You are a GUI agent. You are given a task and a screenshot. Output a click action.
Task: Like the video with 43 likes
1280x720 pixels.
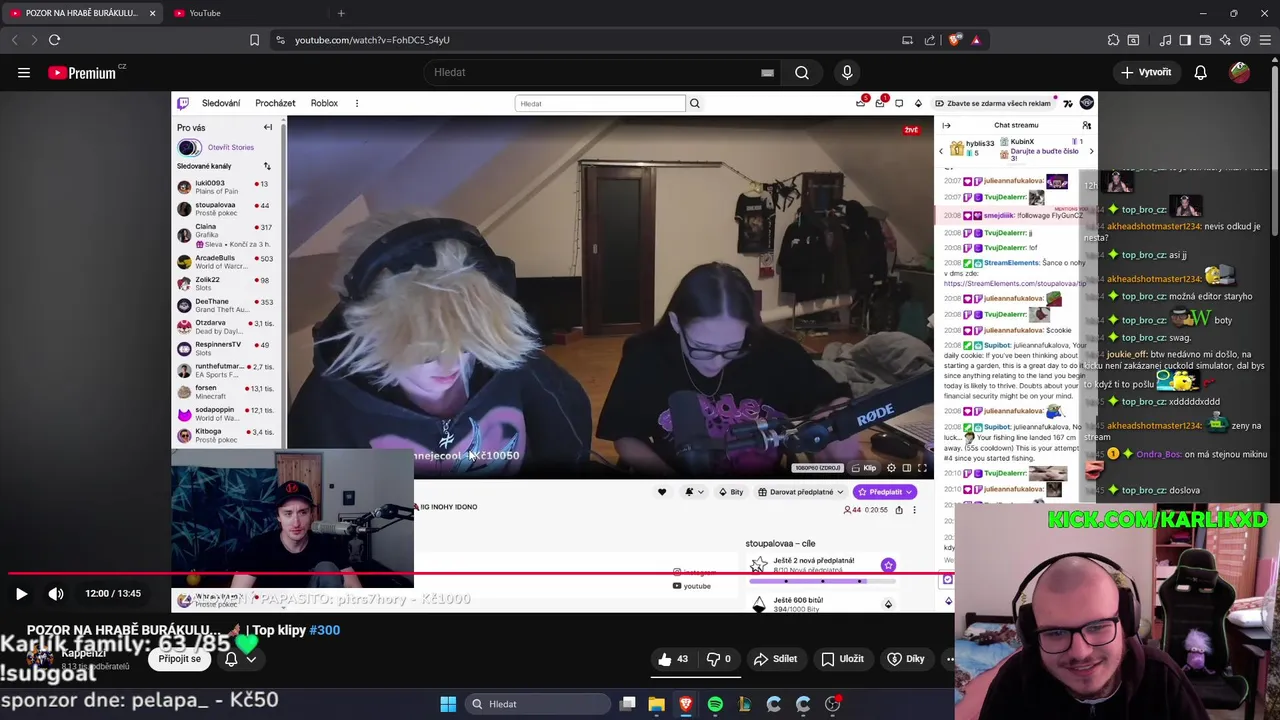pos(673,659)
